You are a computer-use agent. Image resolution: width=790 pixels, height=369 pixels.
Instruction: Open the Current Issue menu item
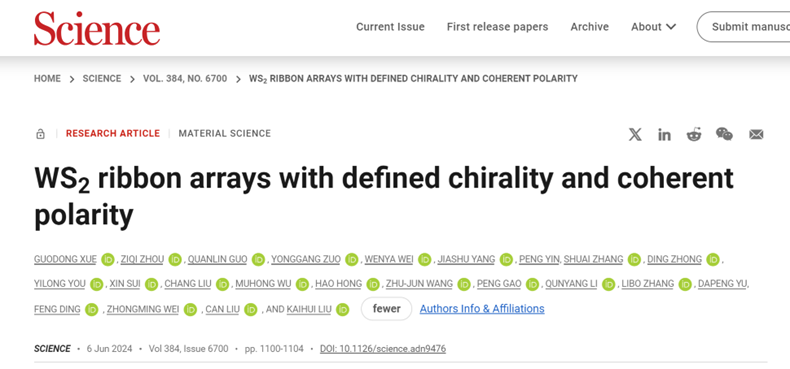390,27
